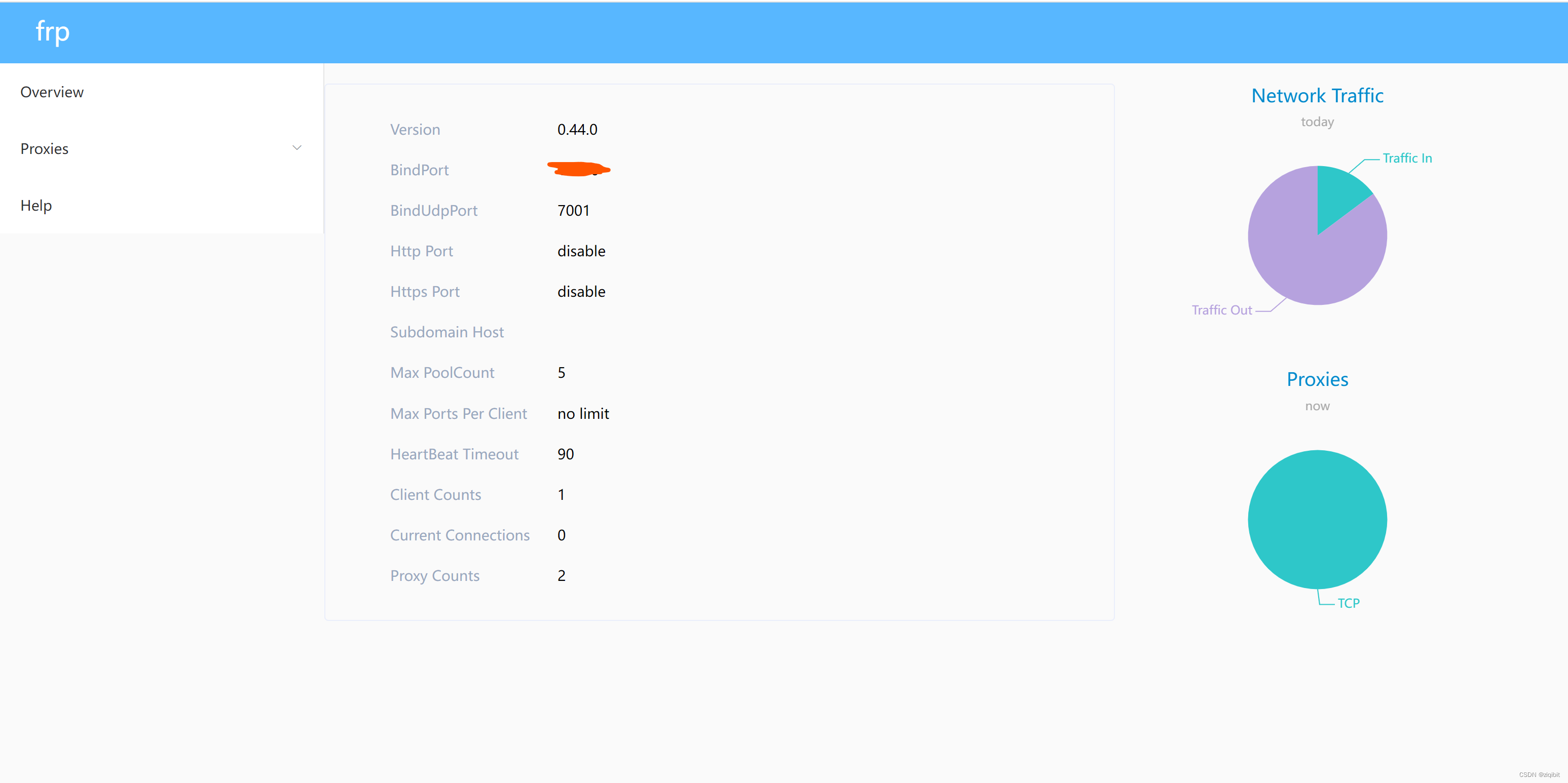Click the HeartBeat Timeout value 90
Image resolution: width=1568 pixels, height=783 pixels.
coord(566,454)
